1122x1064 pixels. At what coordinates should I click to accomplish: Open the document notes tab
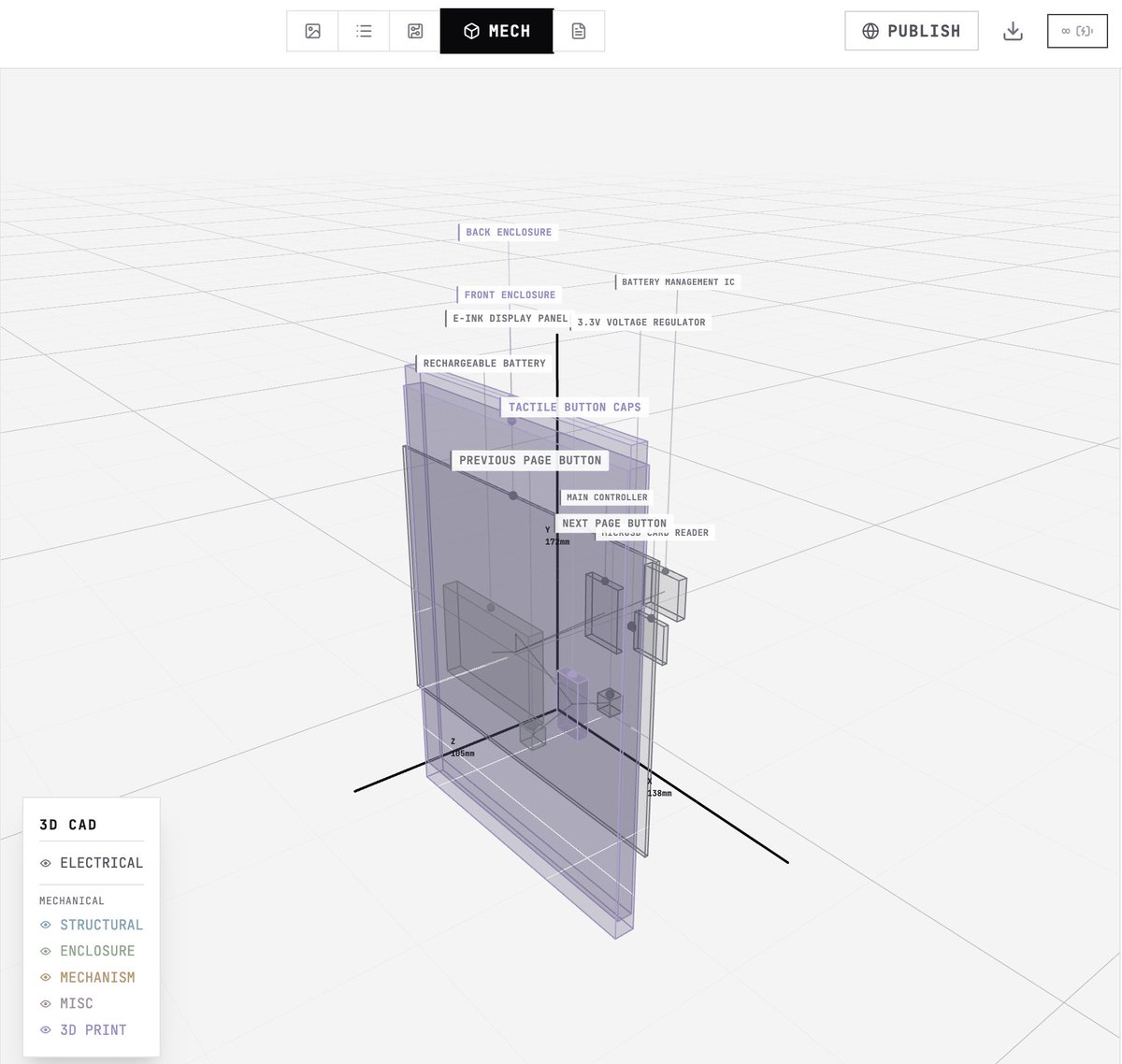[x=579, y=31]
